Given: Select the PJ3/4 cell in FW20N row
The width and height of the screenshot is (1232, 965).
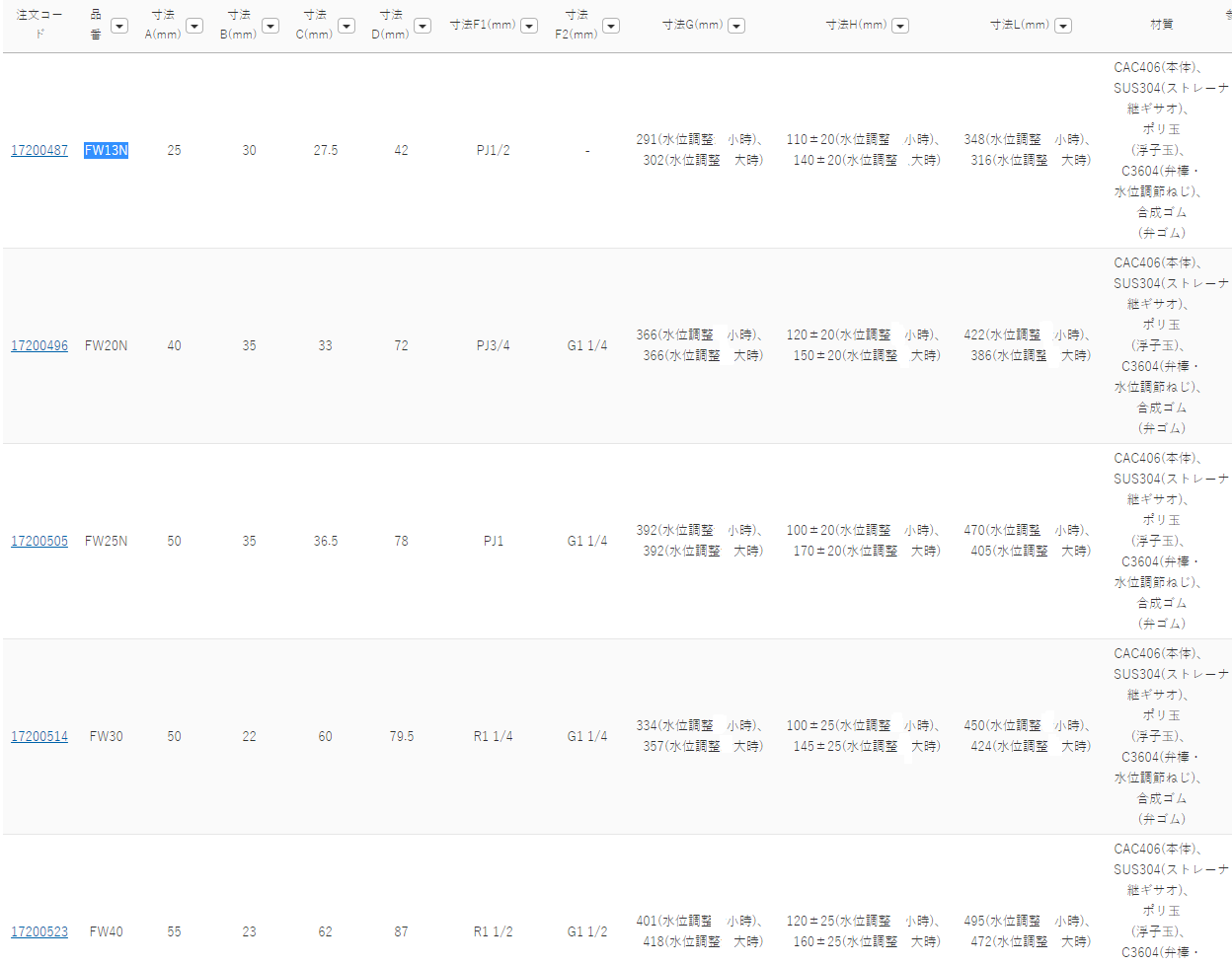Looking at the screenshot, I should (493, 346).
